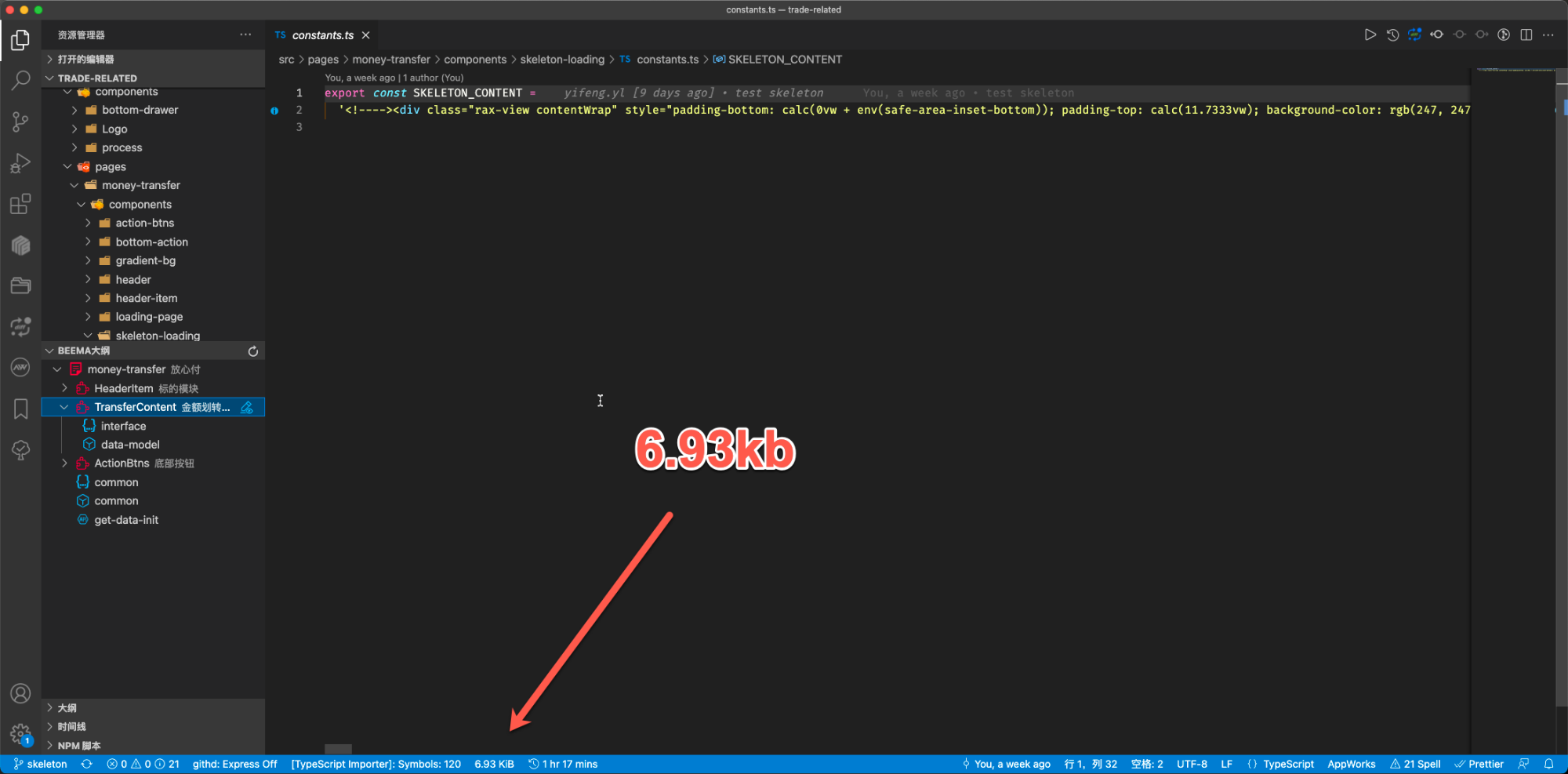1568x774 pixels.
Task: Switch branch via skeleton status item
Action: click(40, 764)
